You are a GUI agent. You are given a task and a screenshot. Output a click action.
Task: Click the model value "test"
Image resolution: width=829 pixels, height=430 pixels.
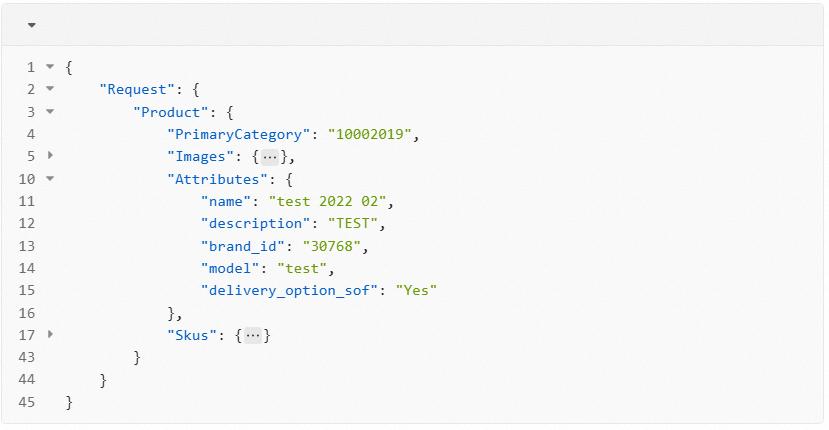[x=302, y=268]
